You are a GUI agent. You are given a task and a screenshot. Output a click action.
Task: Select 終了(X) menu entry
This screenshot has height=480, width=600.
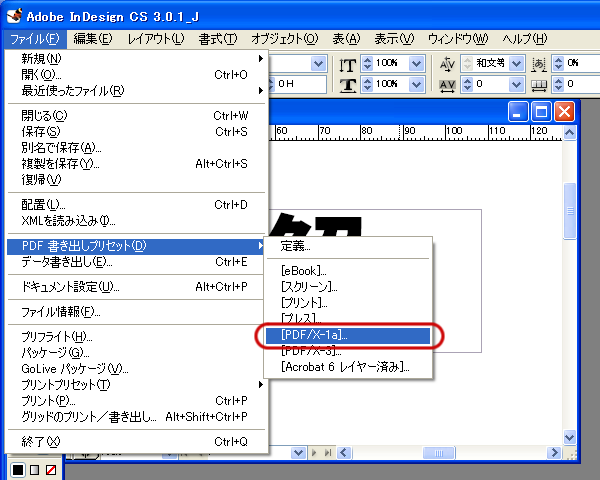pos(136,442)
